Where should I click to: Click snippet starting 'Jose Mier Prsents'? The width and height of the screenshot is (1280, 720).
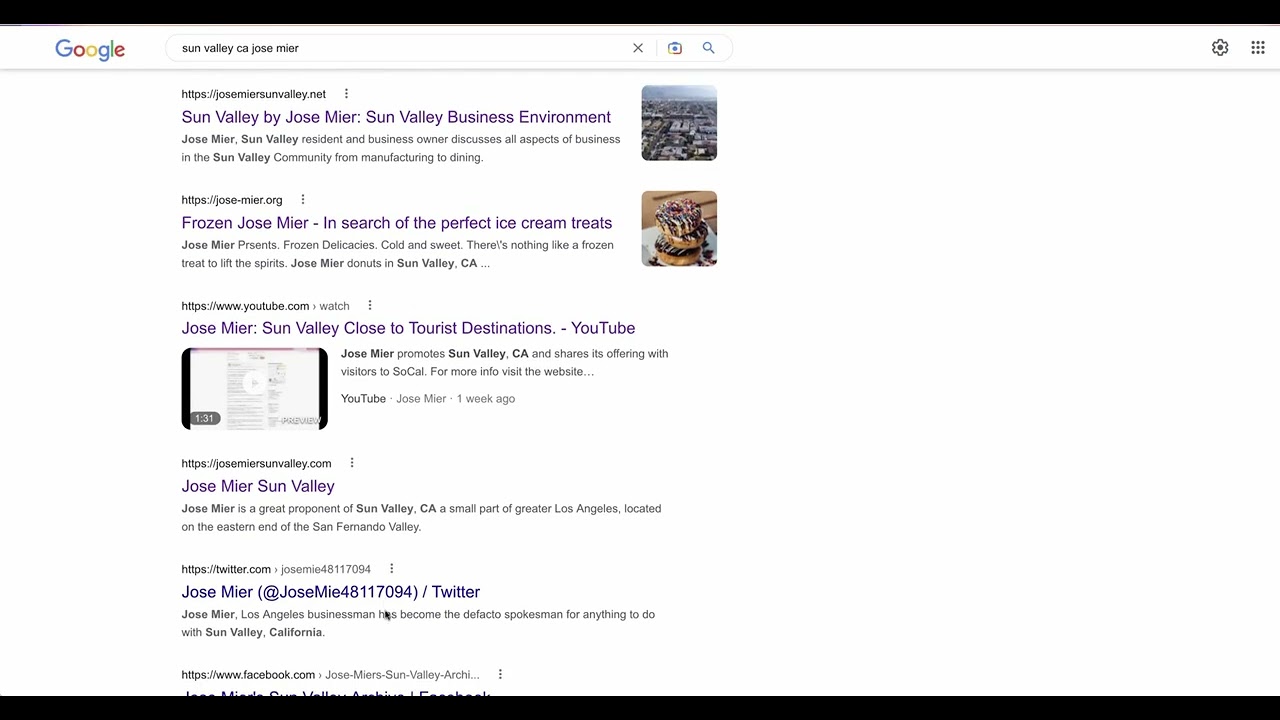point(398,254)
